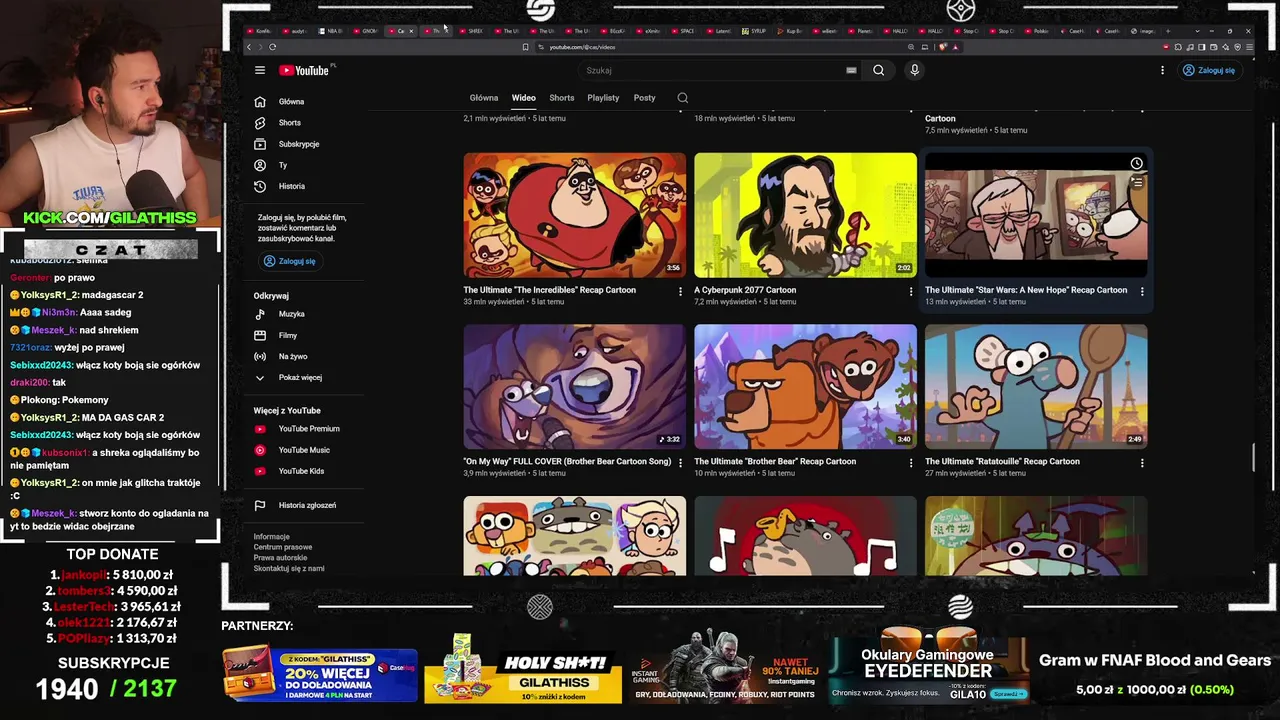
Task: Play the On My Way cover thumbnail
Action: coord(575,387)
